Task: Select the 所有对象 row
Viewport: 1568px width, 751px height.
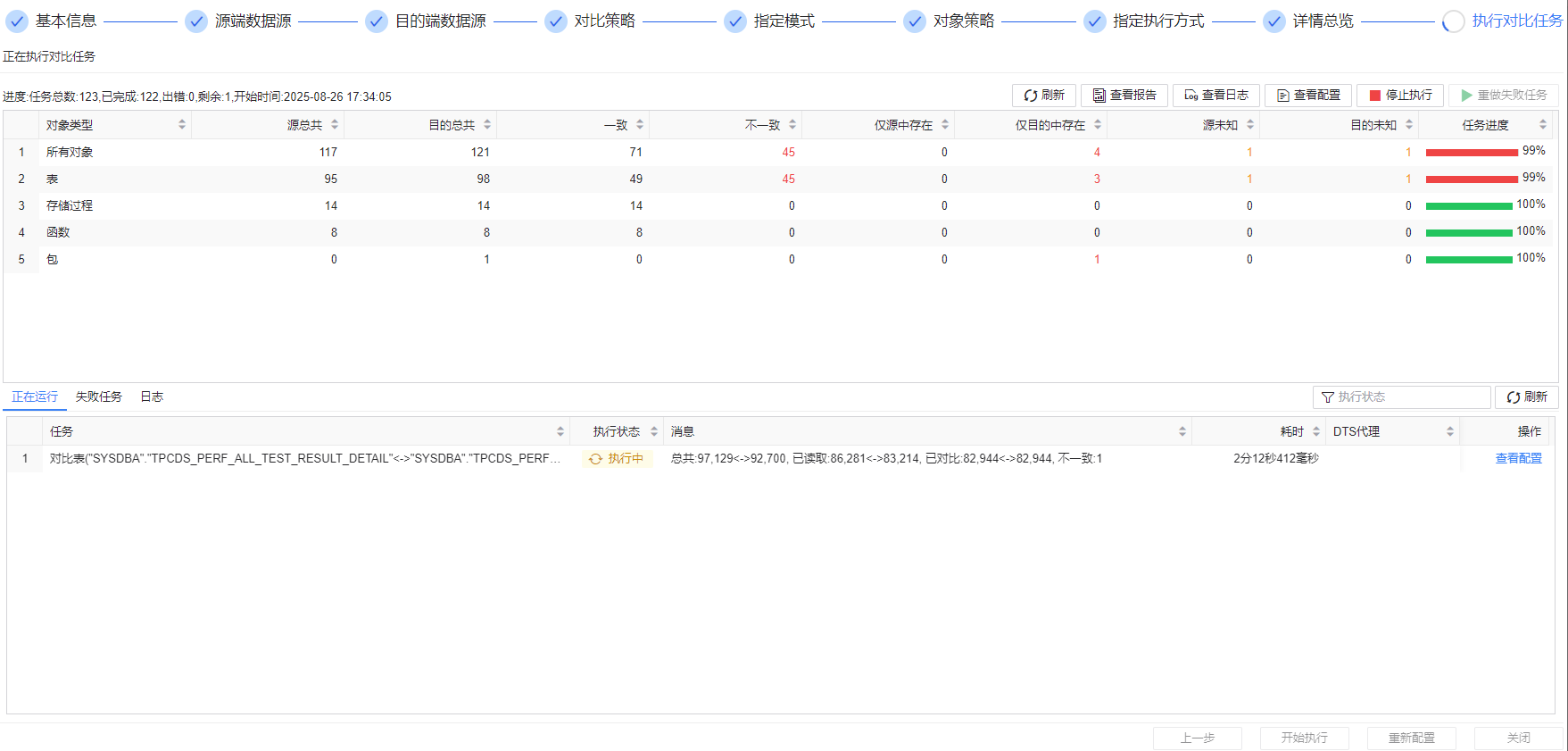Action: (x=778, y=153)
